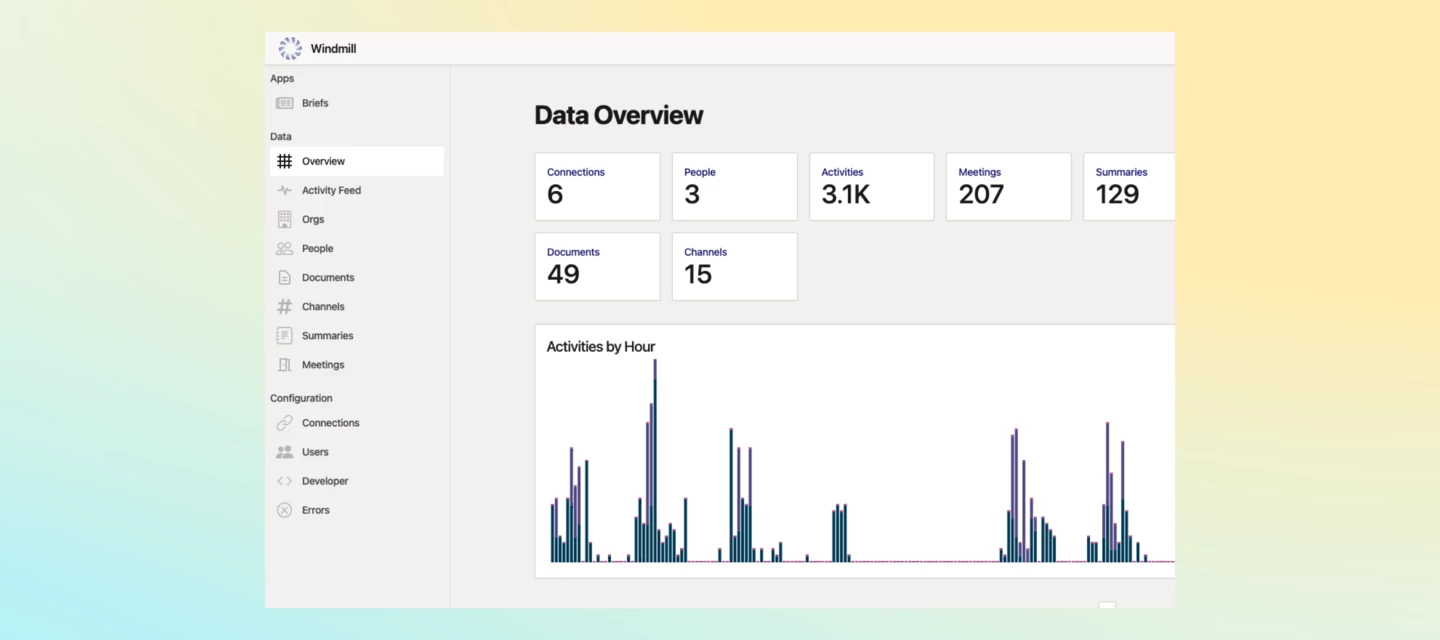1440x640 pixels.
Task: Click the Windmill title text
Action: 333,49
